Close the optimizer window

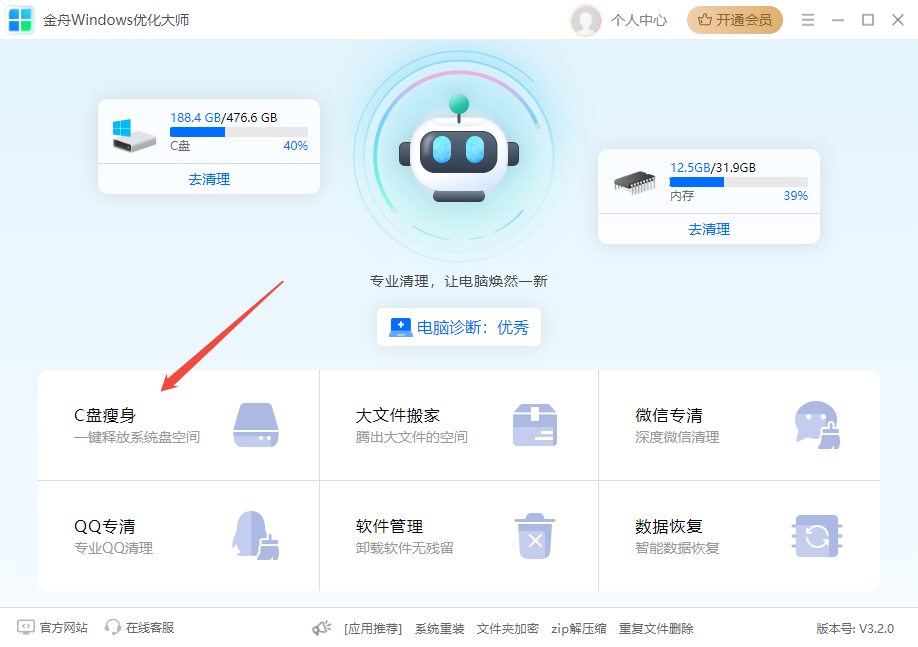click(898, 20)
